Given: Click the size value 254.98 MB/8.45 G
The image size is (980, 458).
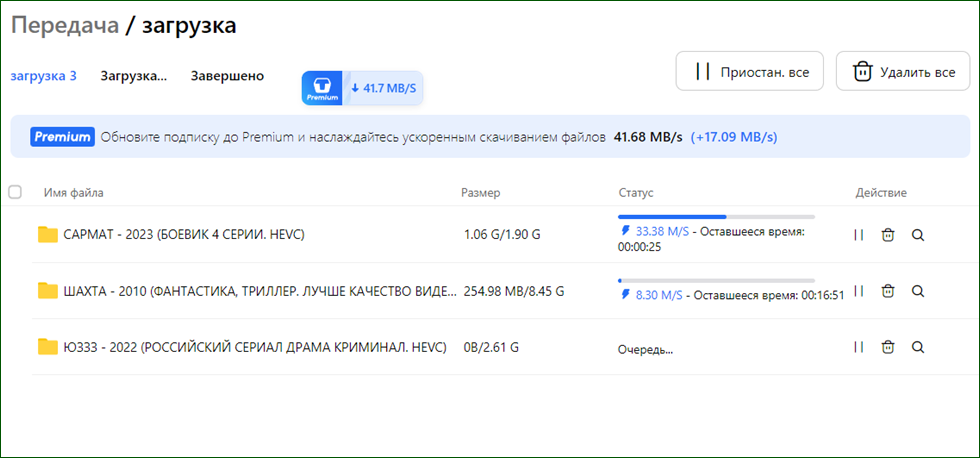Looking at the screenshot, I should point(514,291).
